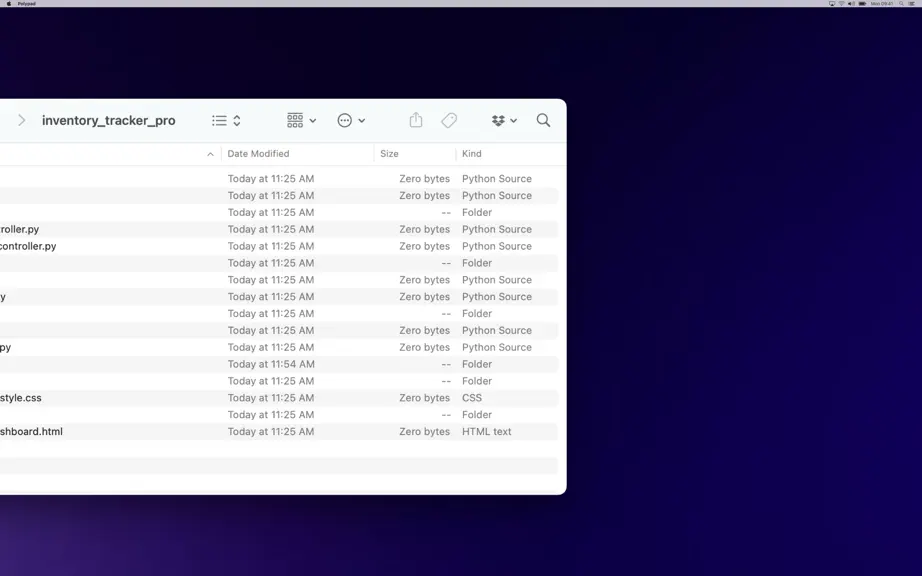
Task: Click the Wi-Fi menu bar icon
Action: 841,4
